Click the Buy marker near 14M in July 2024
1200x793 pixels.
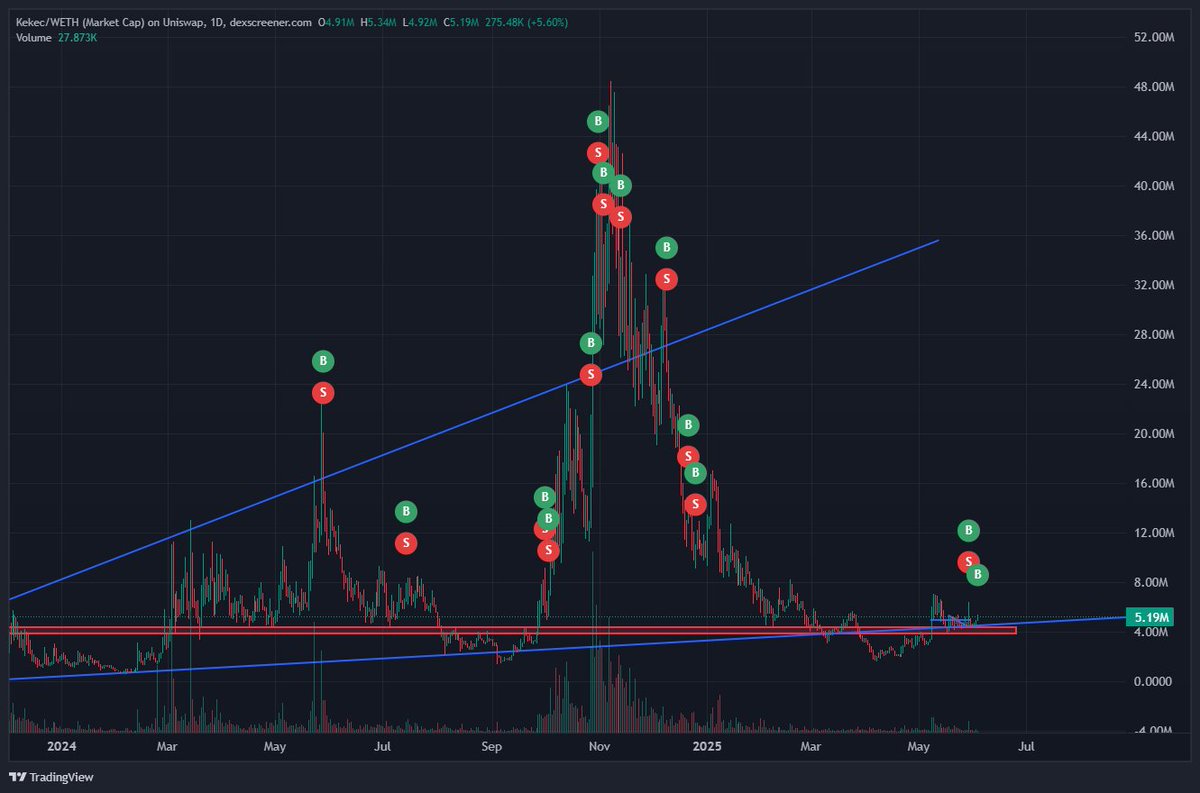pos(405,512)
